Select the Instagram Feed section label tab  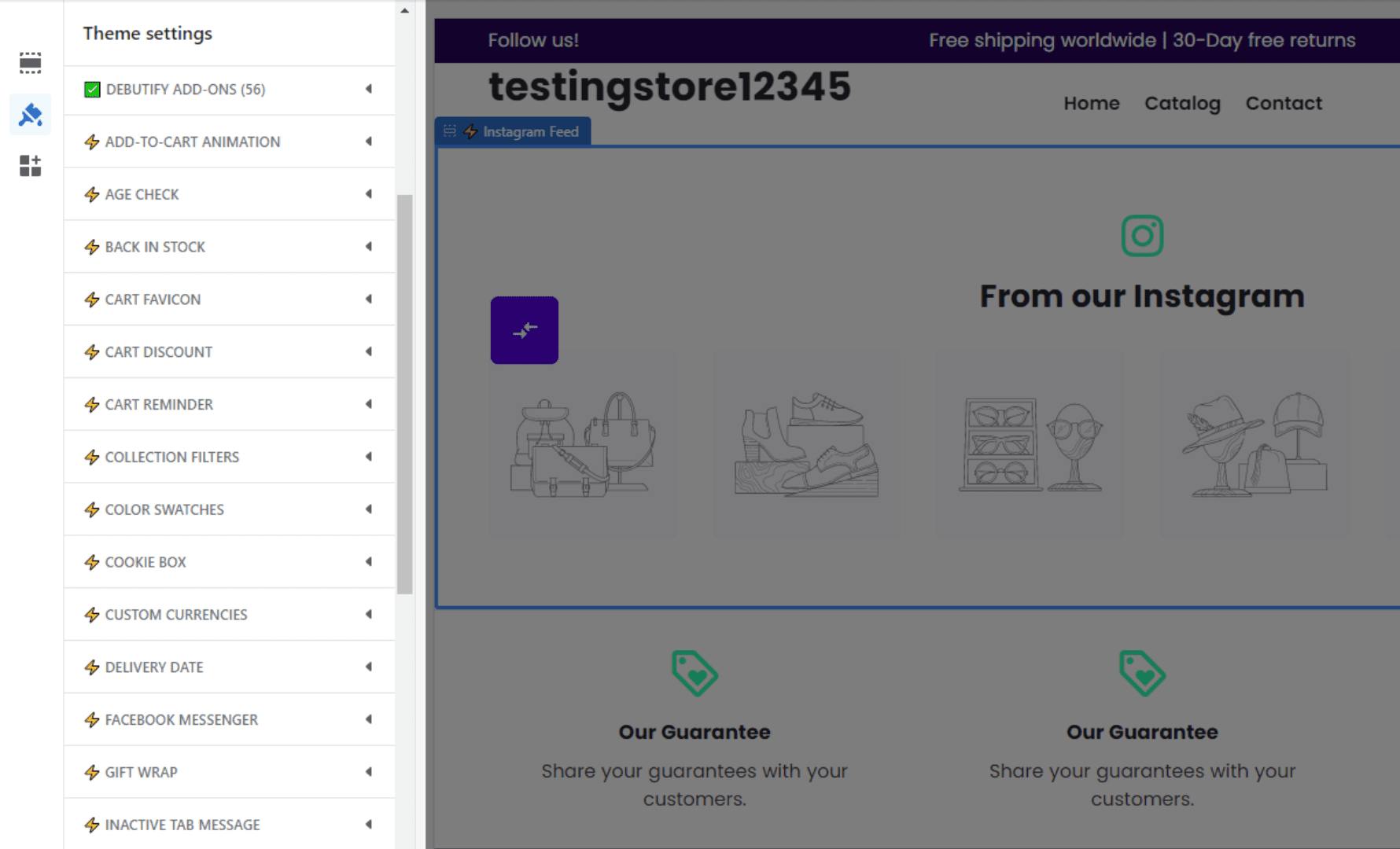[513, 131]
